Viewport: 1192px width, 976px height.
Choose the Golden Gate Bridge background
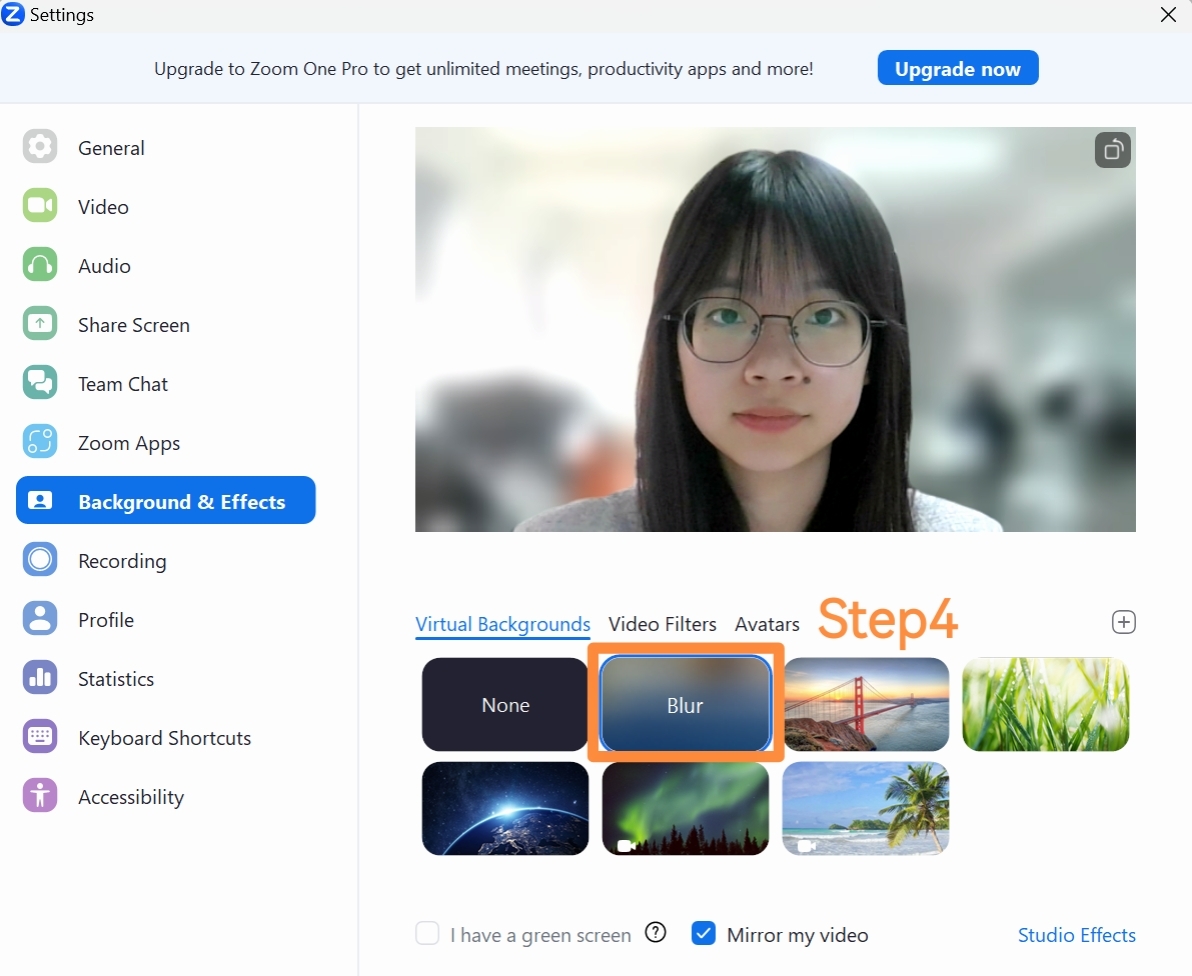pos(866,705)
